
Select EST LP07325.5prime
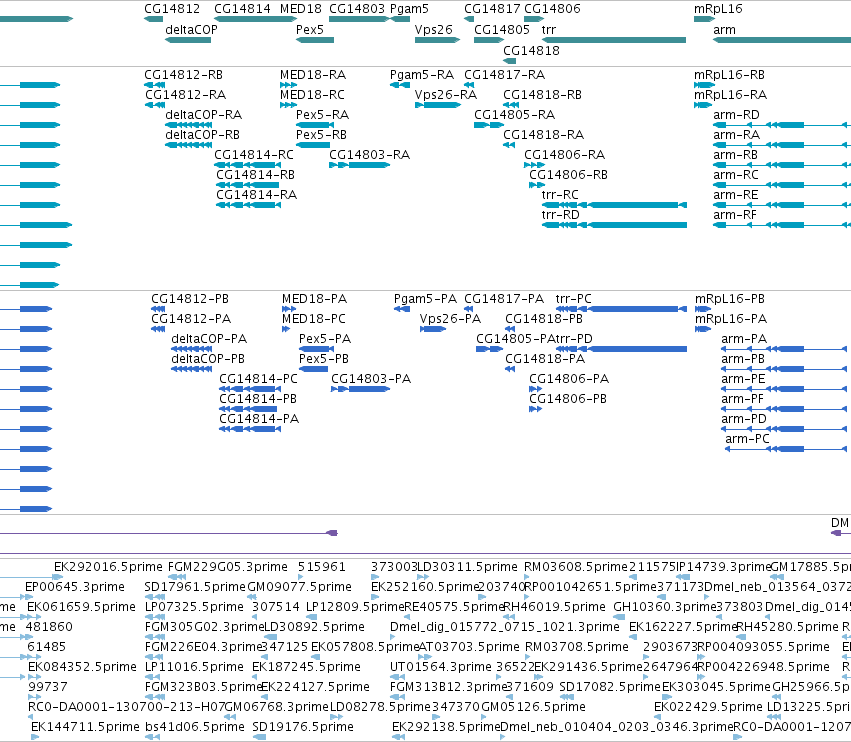click(194, 607)
